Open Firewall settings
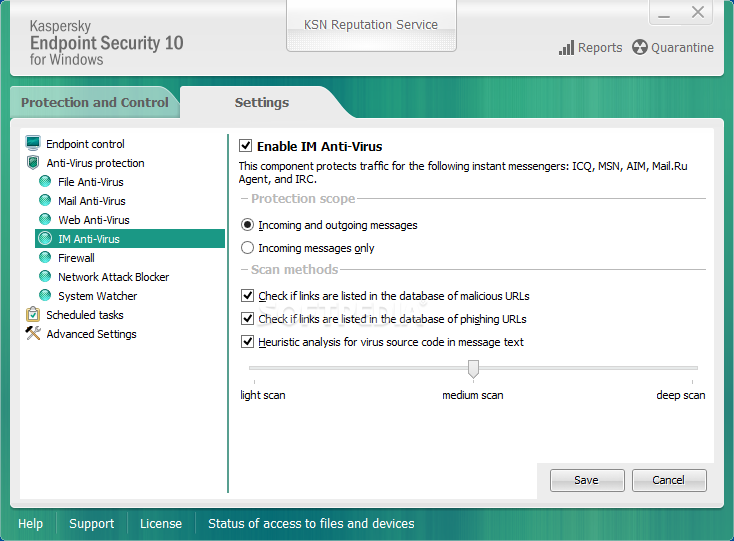This screenshot has height=541, width=734. (x=76, y=258)
